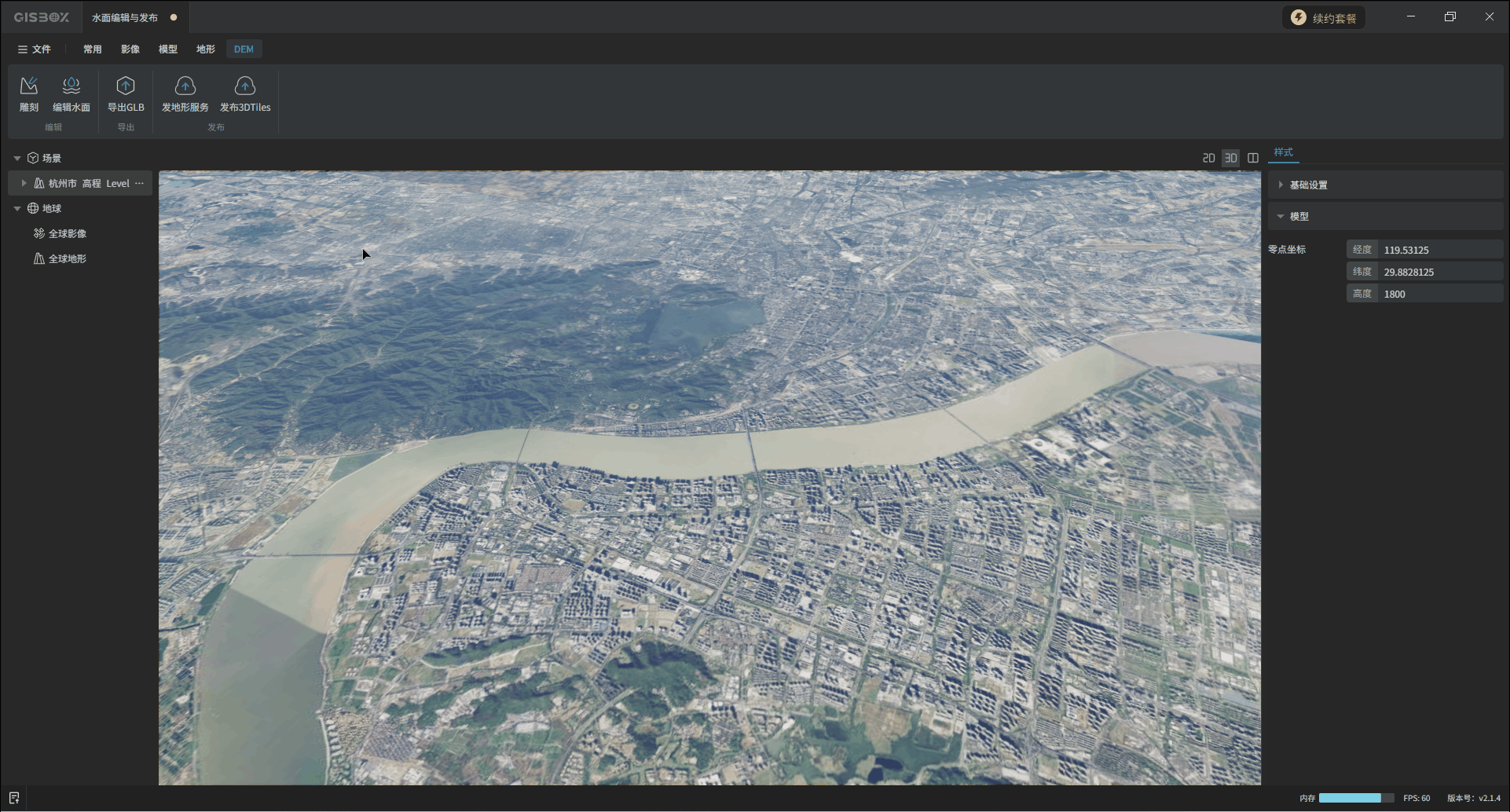
Task: Collapse the 场景 tree section
Action: (x=17, y=158)
